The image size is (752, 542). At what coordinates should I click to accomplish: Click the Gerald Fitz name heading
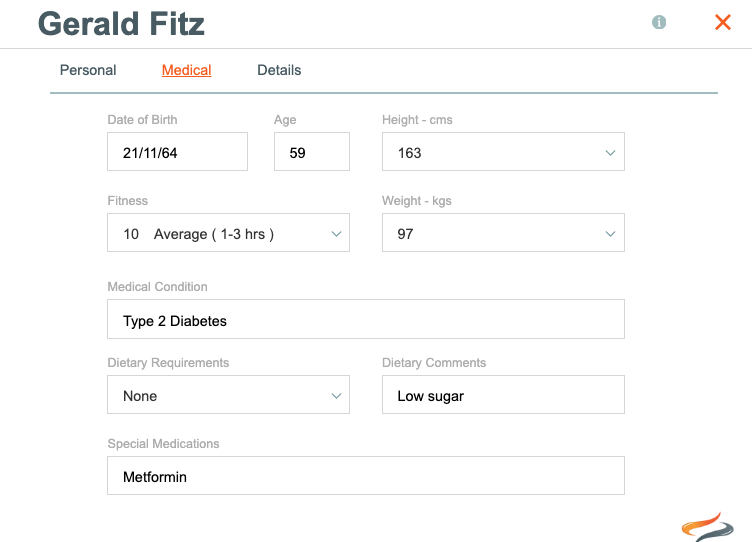coord(121,24)
